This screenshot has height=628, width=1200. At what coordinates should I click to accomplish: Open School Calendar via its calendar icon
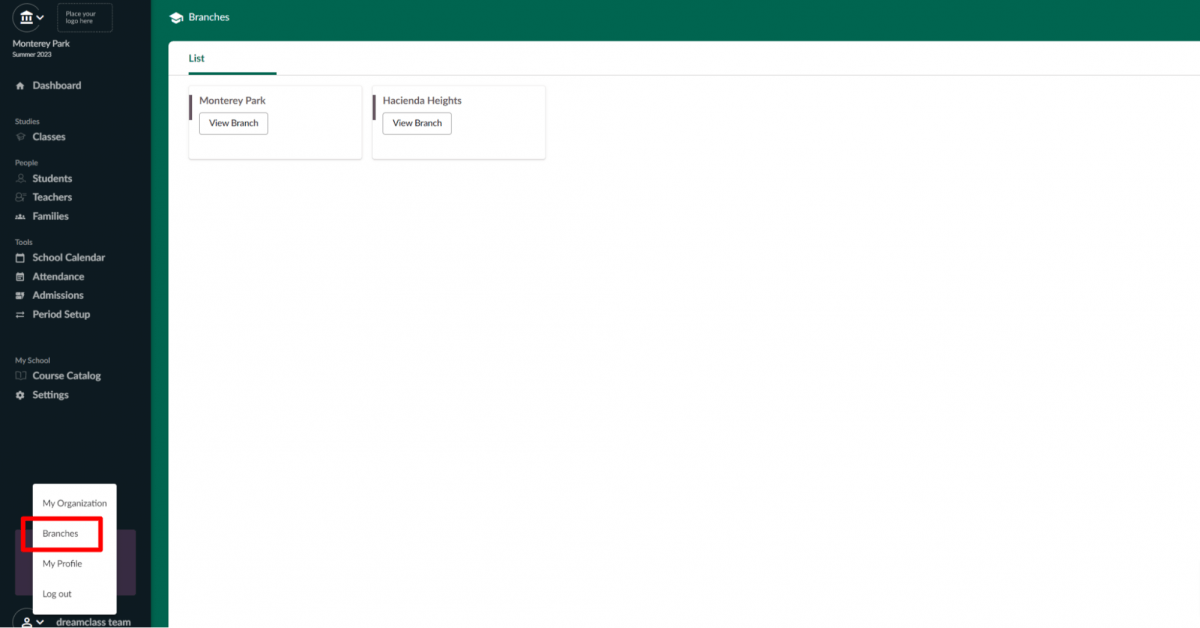click(x=20, y=258)
